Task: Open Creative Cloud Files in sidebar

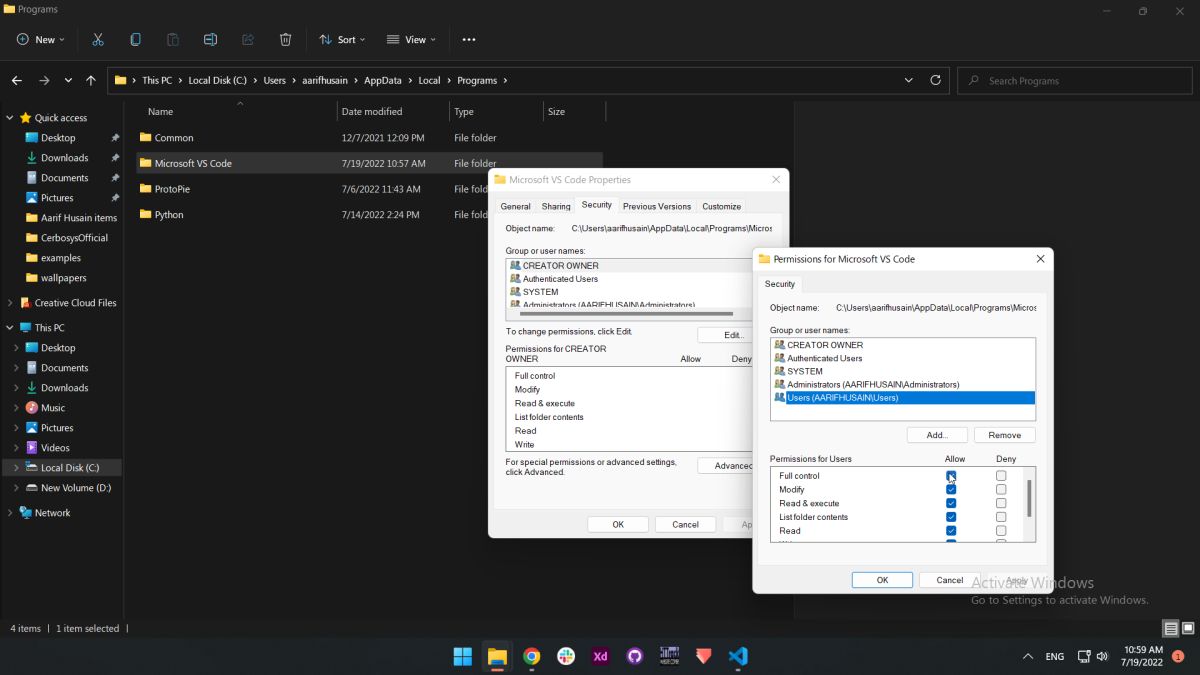Action: click(x=75, y=302)
